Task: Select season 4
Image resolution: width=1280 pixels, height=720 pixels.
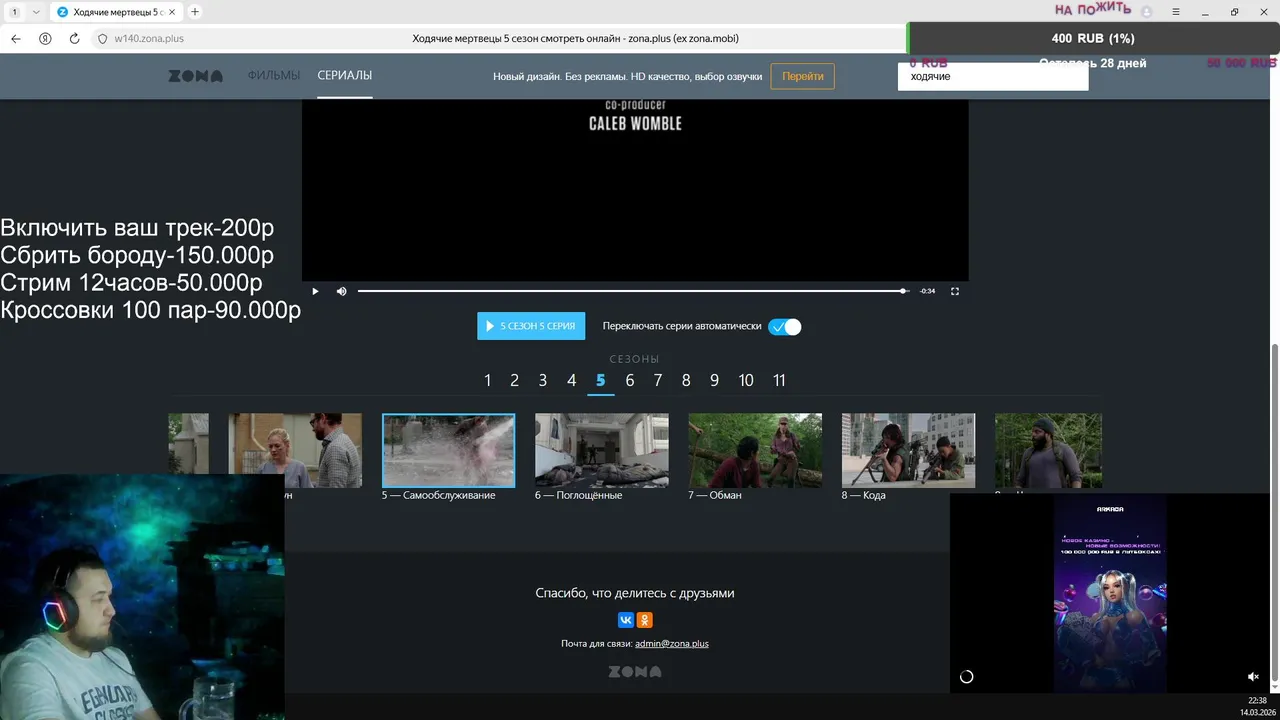Action: [572, 380]
